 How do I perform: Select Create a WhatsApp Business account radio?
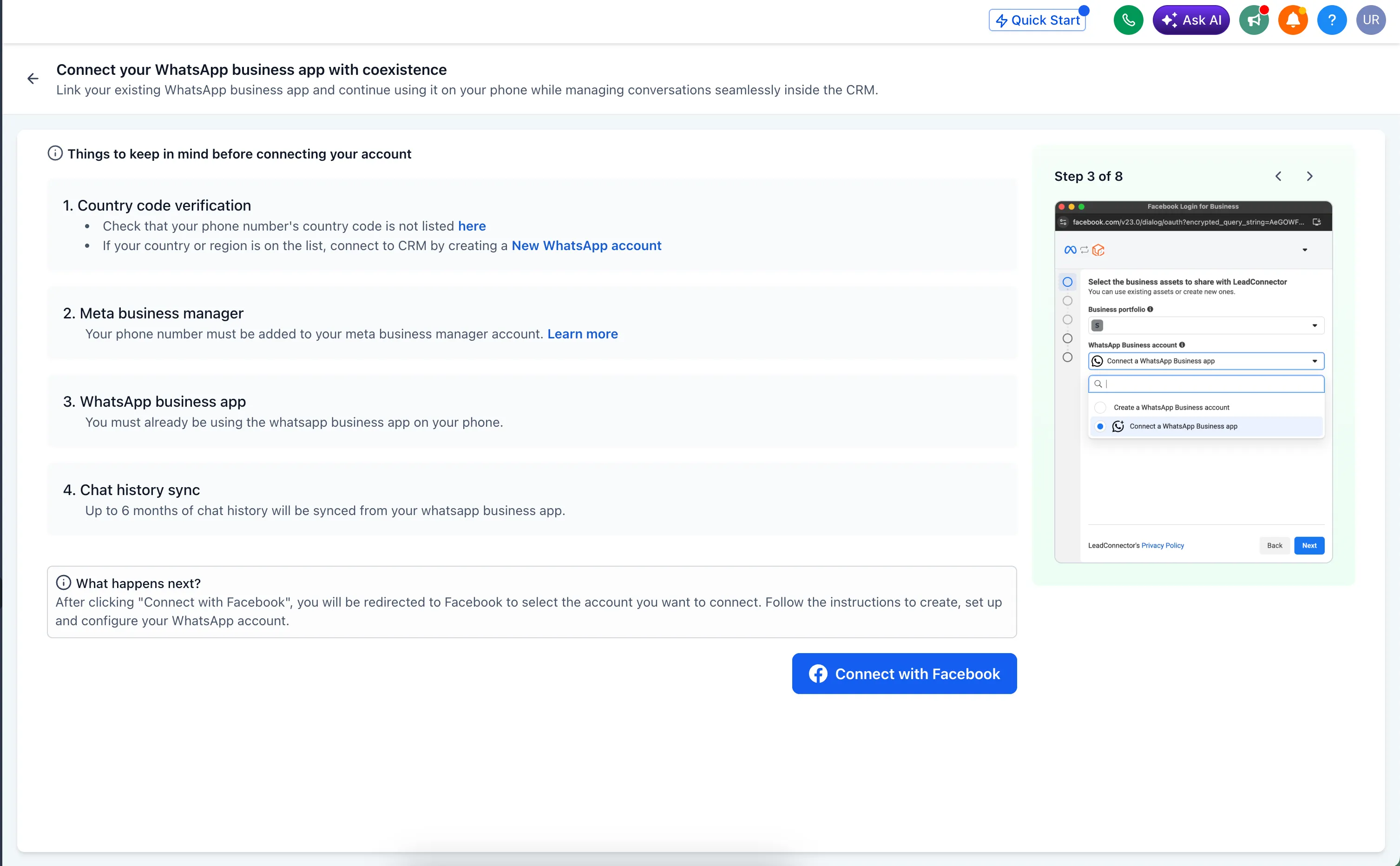tap(1099, 408)
